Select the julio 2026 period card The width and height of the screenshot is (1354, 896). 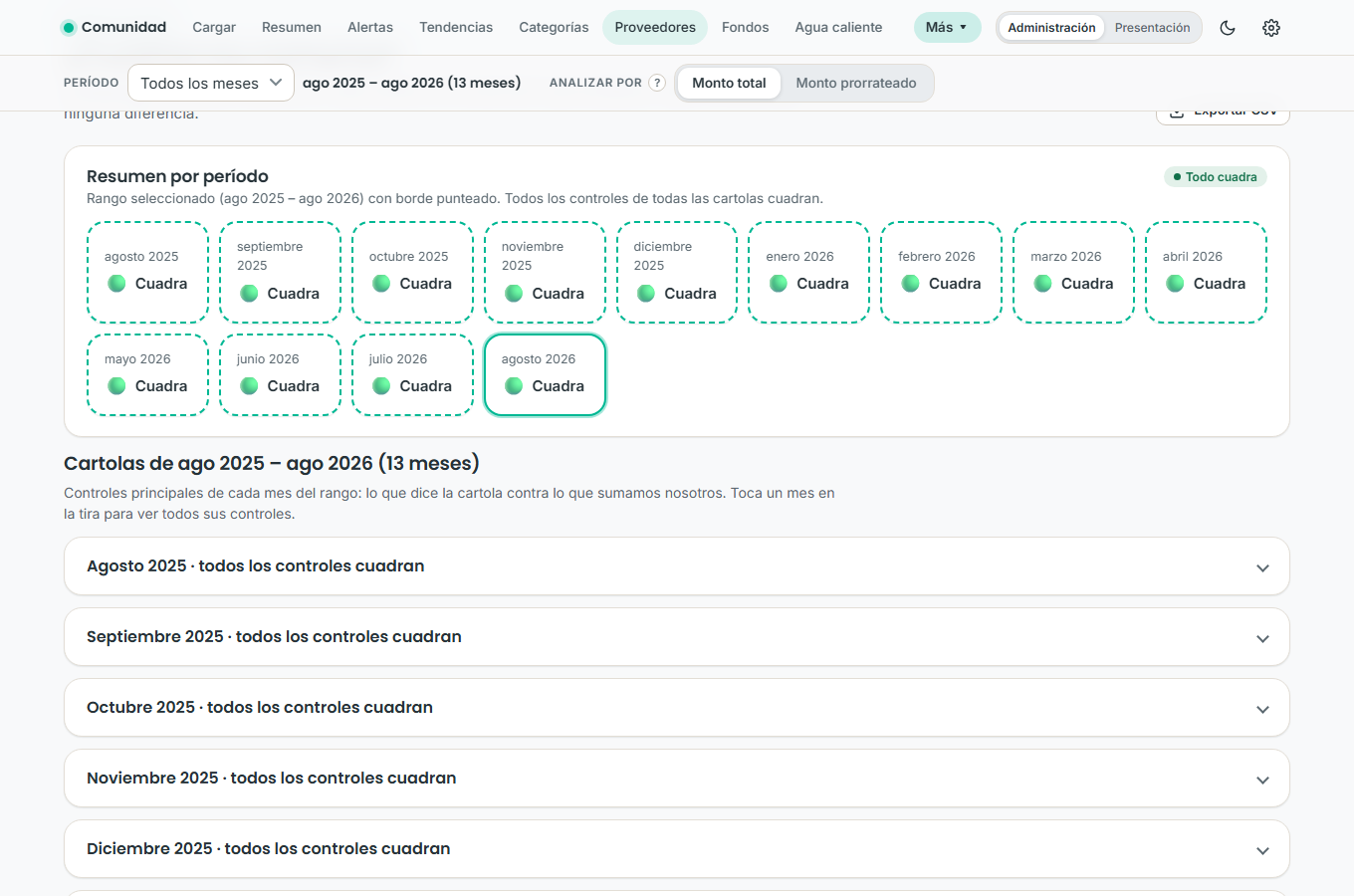click(x=412, y=374)
